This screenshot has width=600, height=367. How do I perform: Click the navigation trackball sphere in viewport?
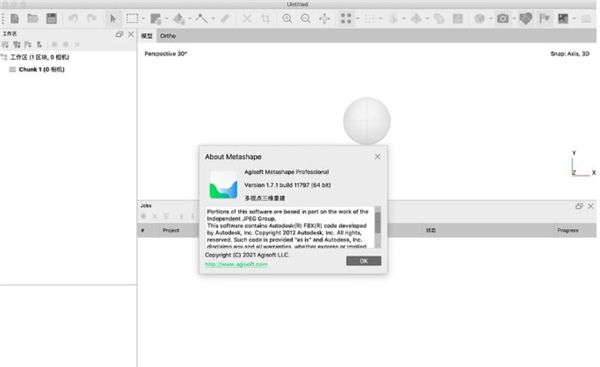pos(367,121)
